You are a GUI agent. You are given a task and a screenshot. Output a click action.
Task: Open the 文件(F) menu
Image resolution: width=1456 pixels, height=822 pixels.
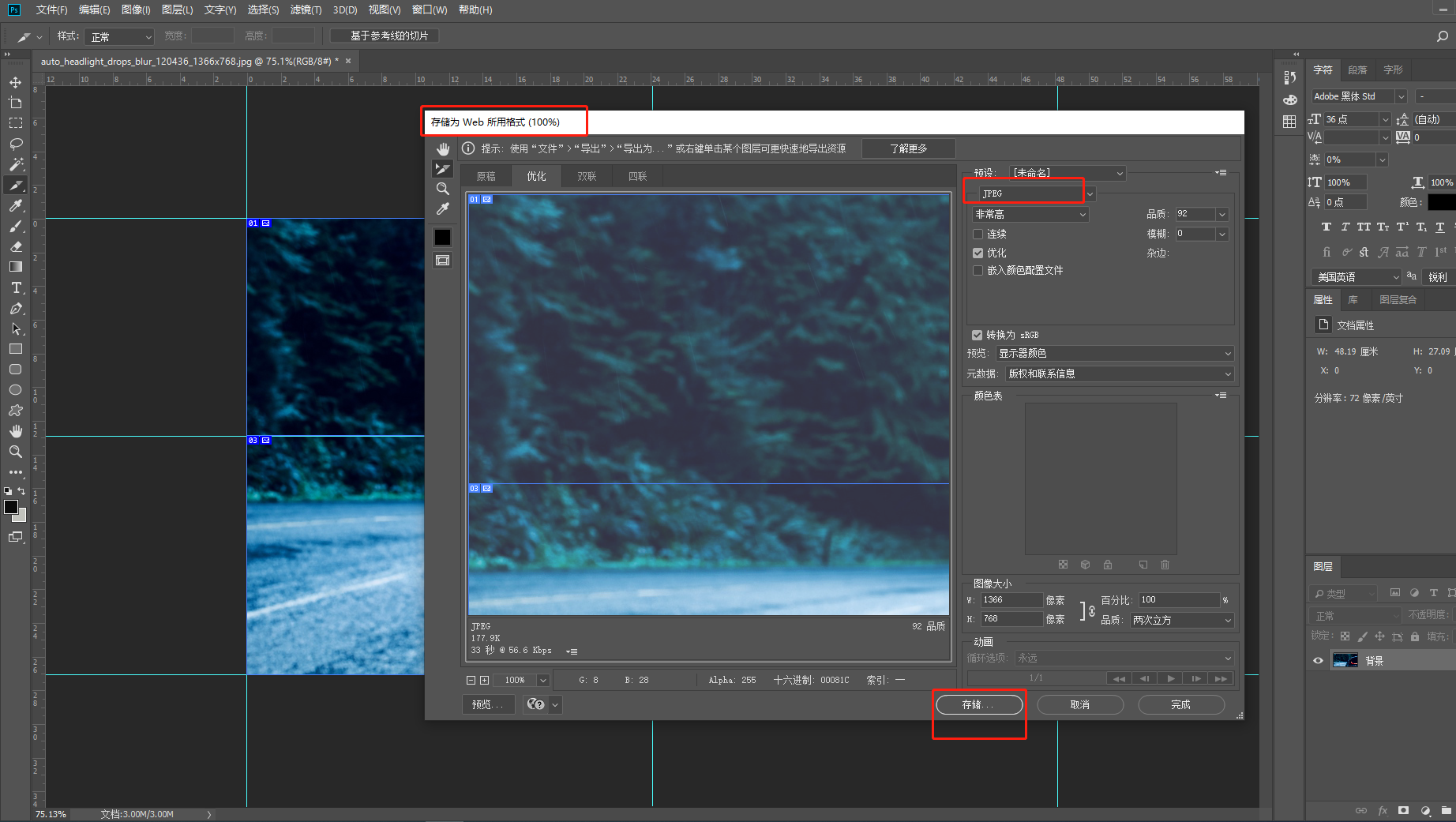(51, 10)
